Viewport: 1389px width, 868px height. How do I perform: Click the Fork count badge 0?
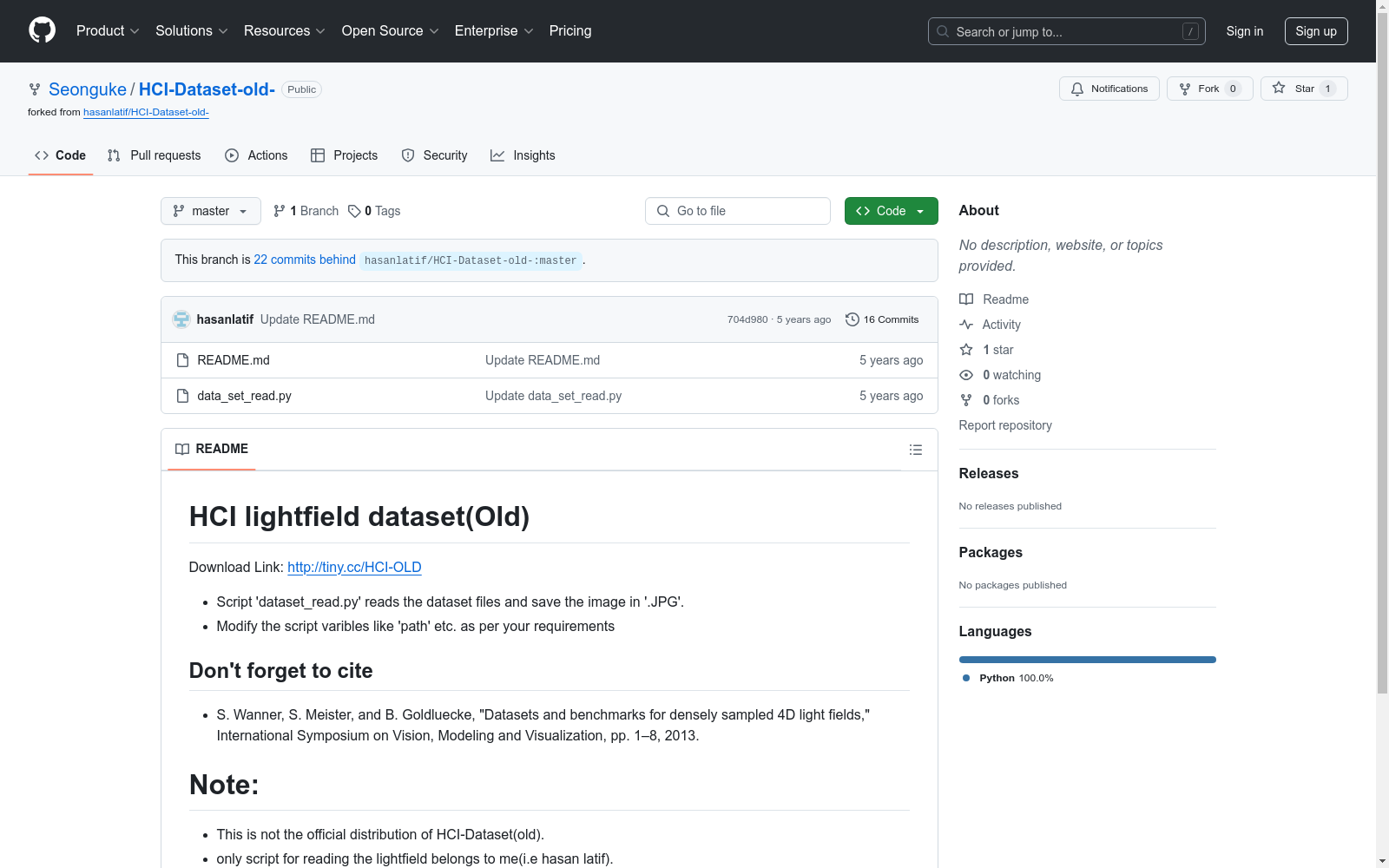pos(1233,89)
